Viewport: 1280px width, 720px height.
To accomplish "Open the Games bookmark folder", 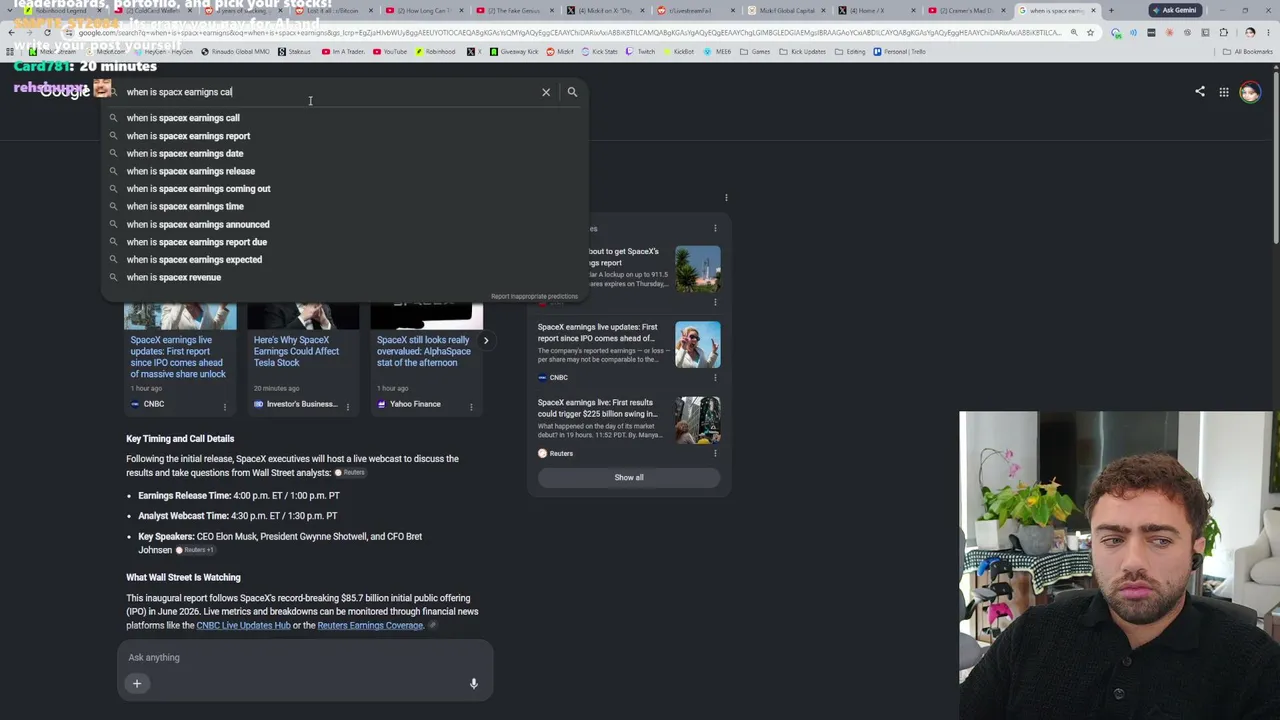I will (754, 52).
